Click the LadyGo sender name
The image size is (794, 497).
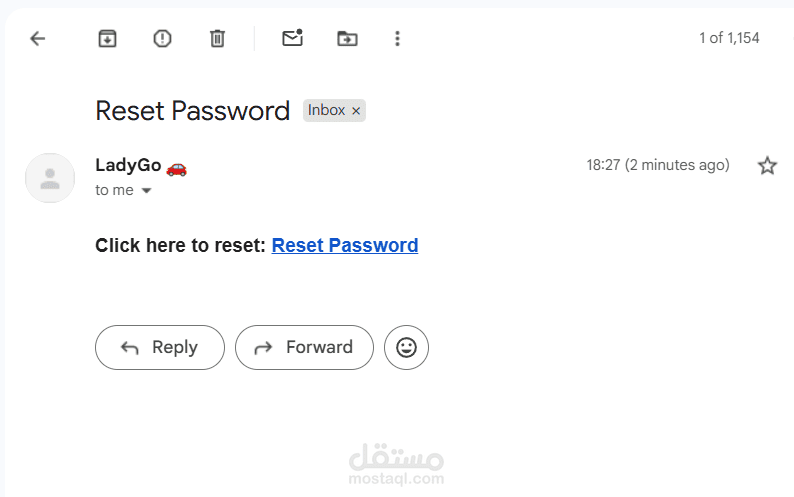click(x=128, y=165)
